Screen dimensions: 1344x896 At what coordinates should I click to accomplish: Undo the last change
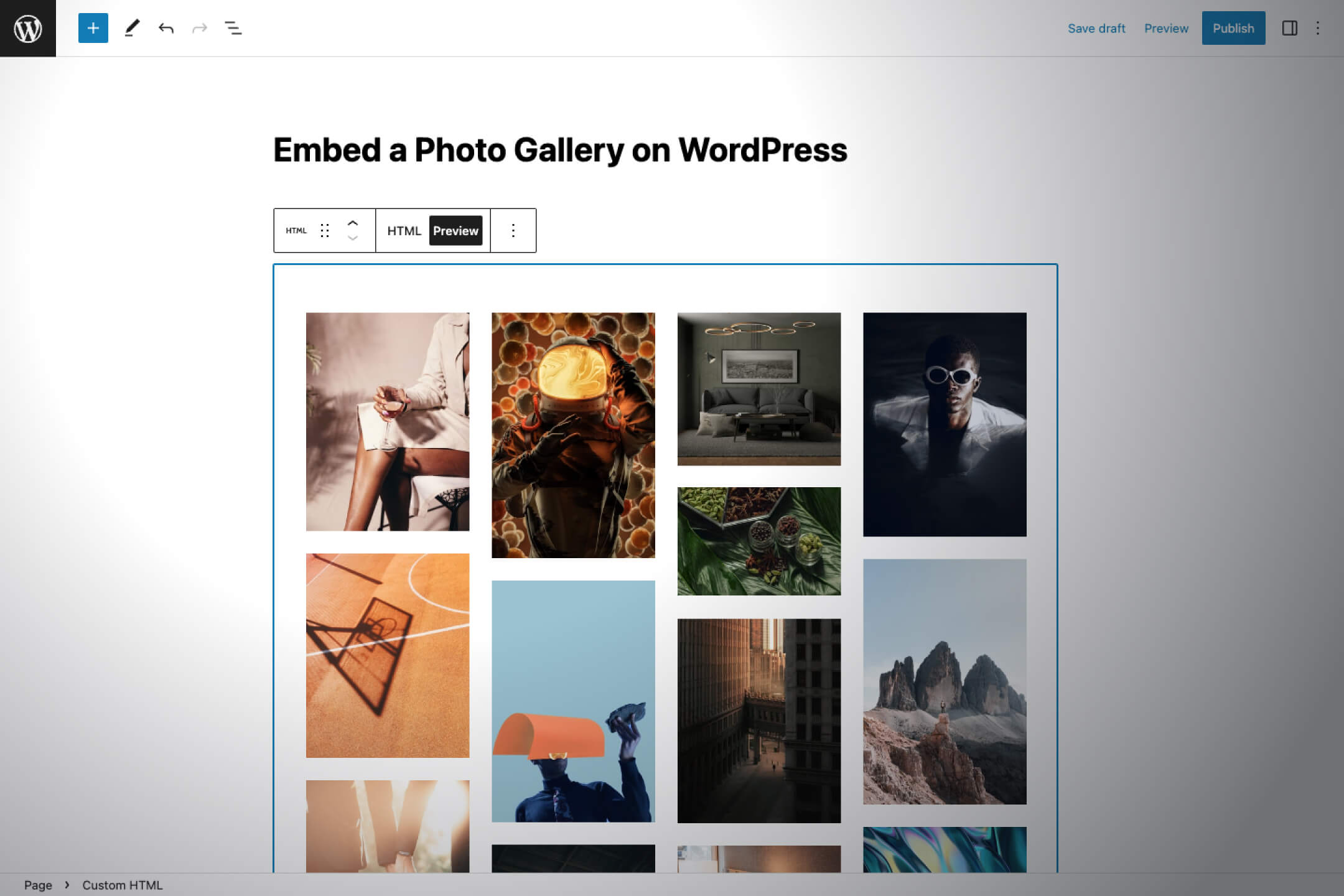click(166, 28)
